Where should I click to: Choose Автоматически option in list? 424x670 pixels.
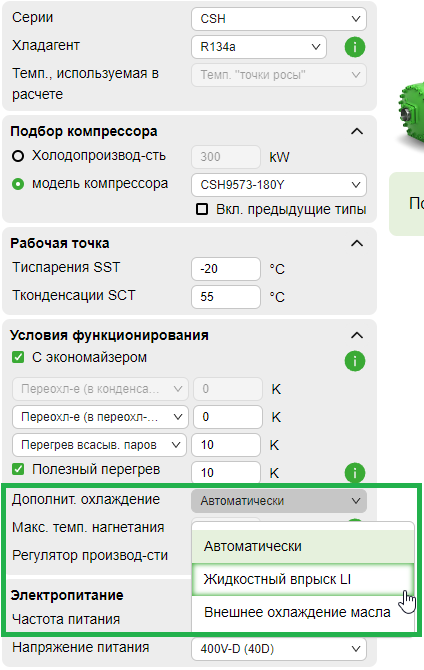(303, 546)
